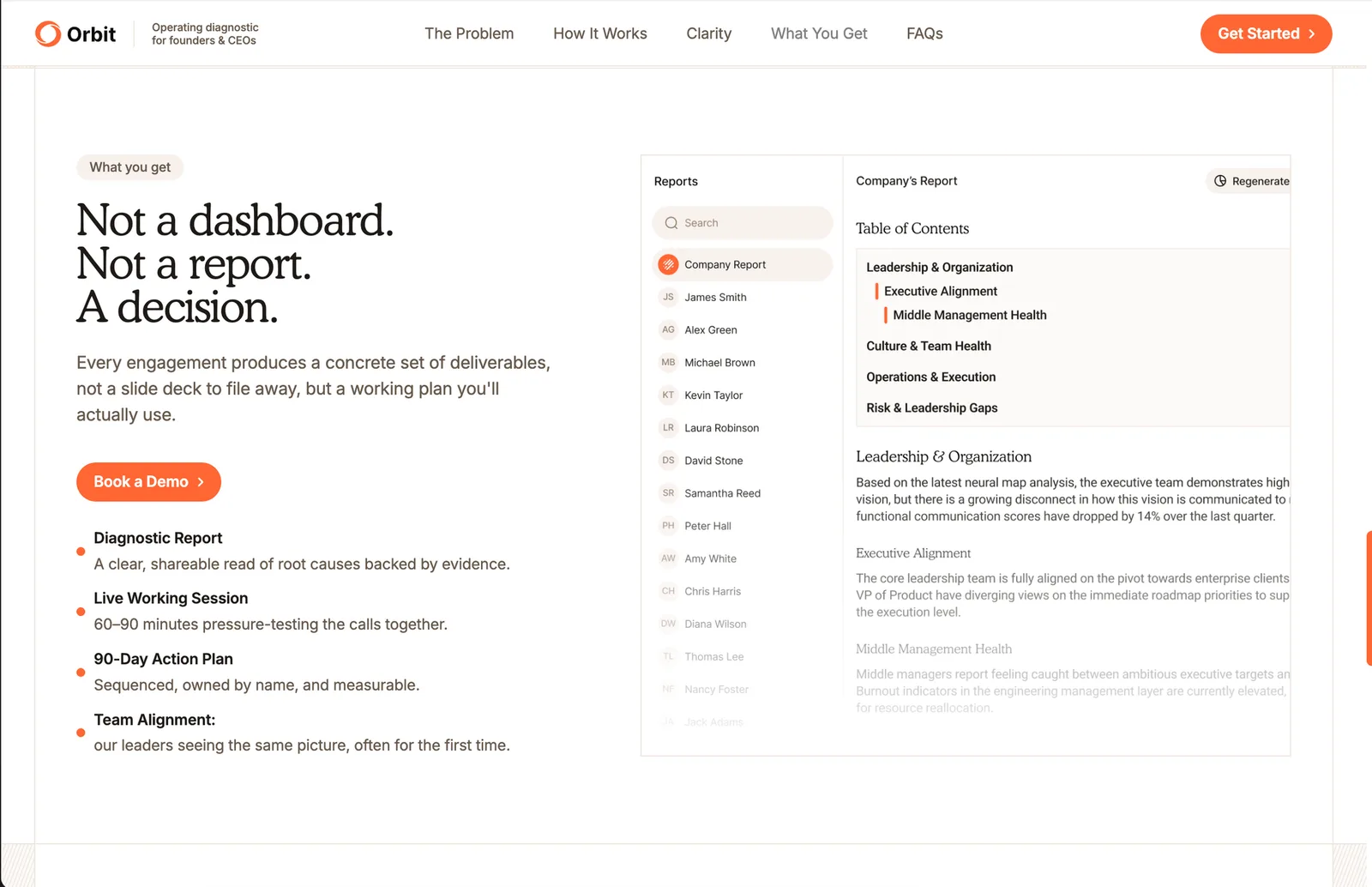
Task: Select Company Report in the reports list
Action: [743, 265]
